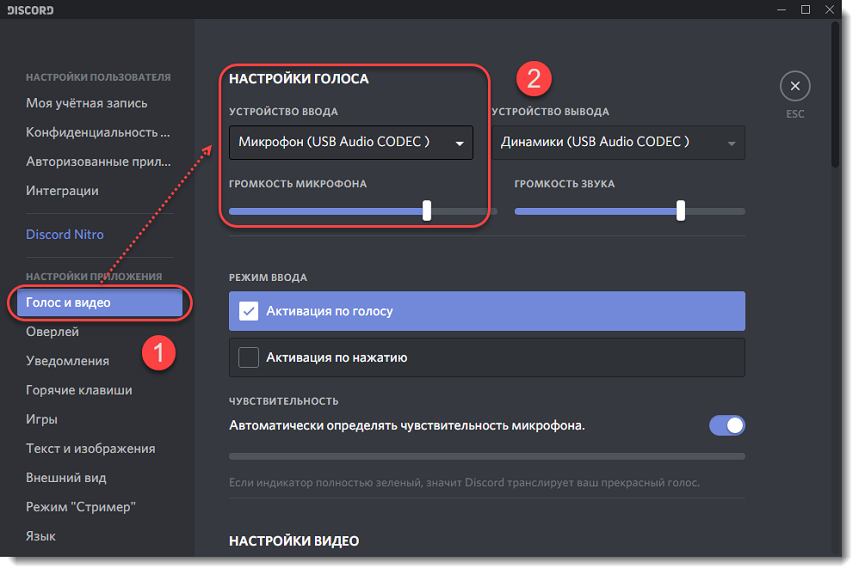Open 'Моя учётная запись' settings
Image resolution: width=859 pixels, height=574 pixels.
point(87,103)
